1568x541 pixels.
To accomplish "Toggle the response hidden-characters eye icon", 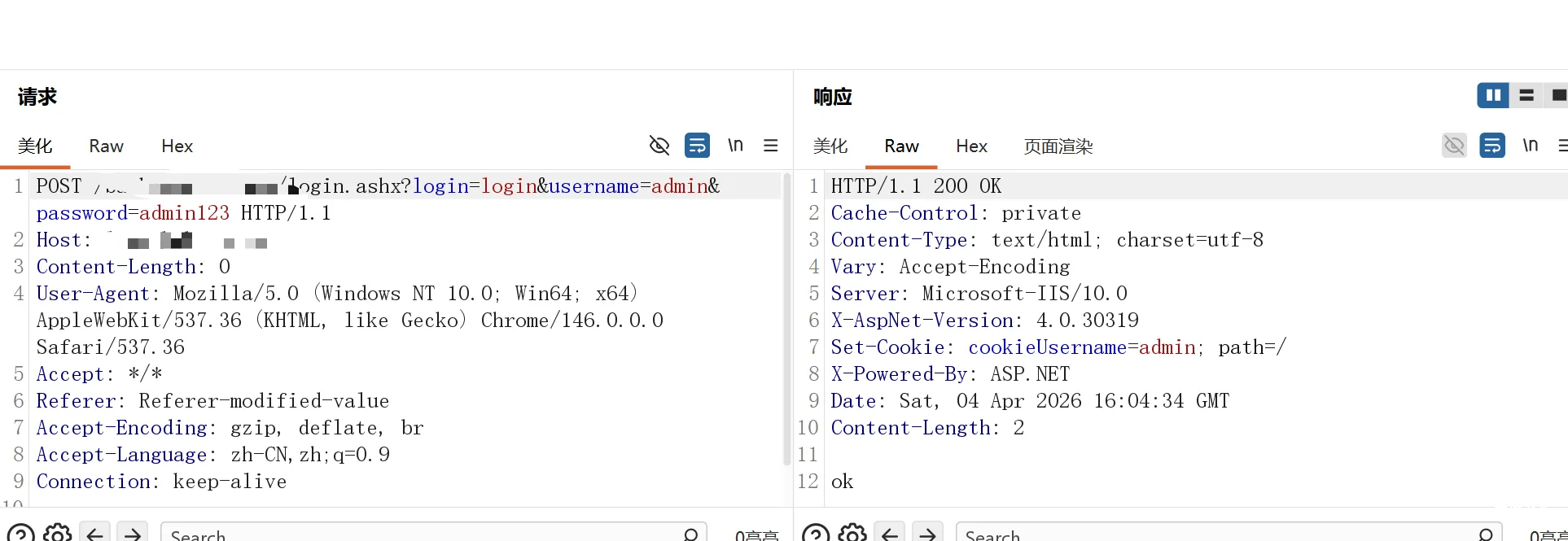I will (1454, 146).
